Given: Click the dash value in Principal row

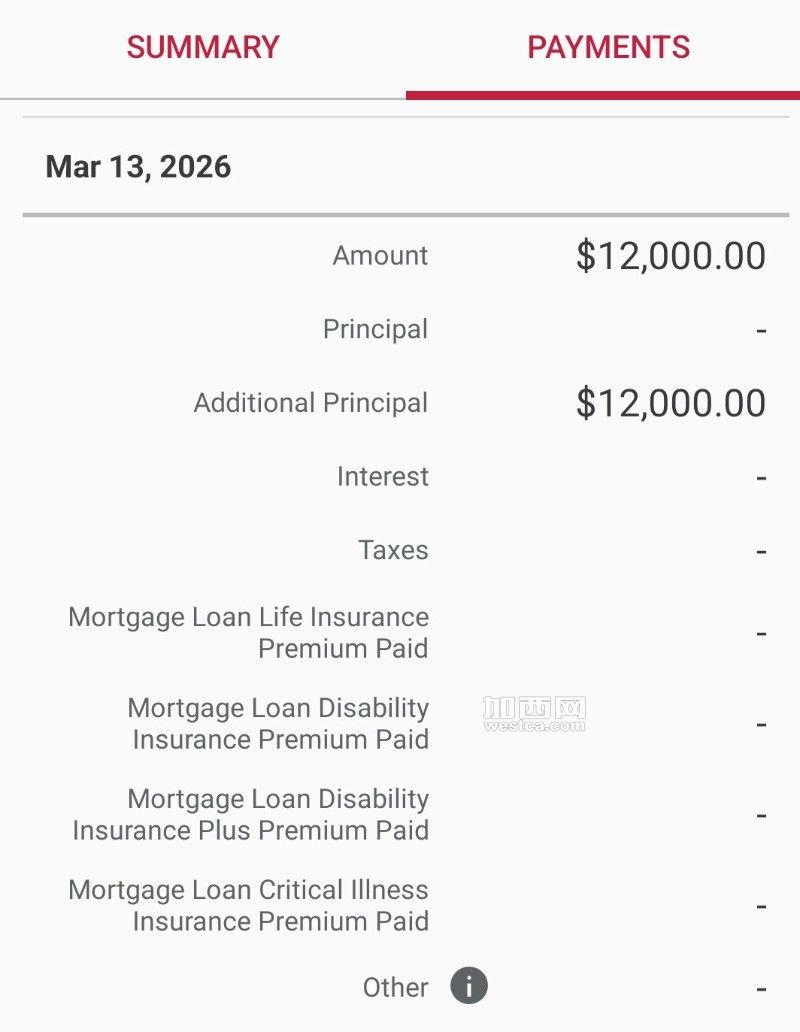Looking at the screenshot, I should pos(761,330).
